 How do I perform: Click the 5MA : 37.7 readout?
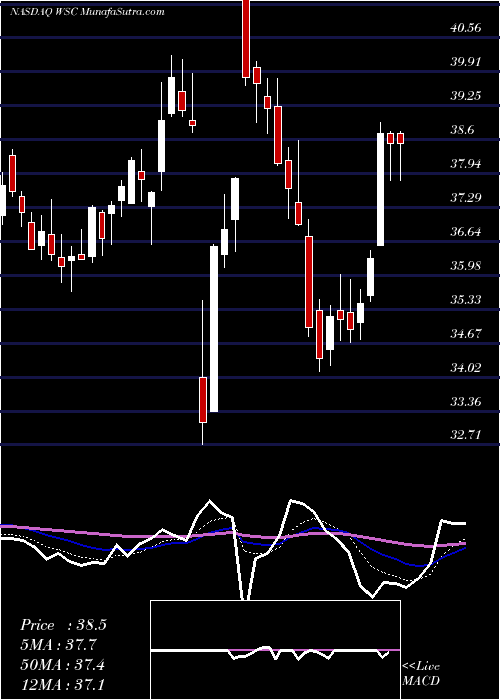[58, 645]
